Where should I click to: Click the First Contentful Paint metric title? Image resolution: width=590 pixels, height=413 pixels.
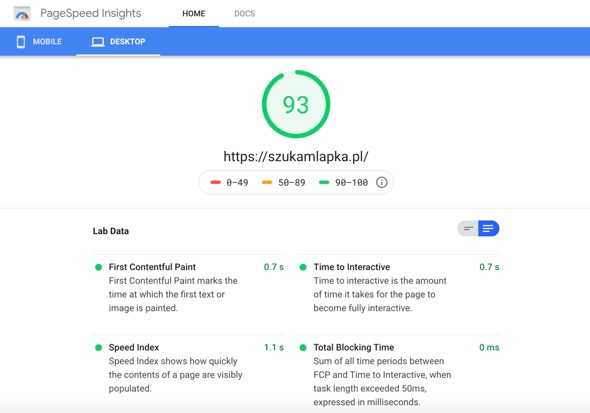152,267
